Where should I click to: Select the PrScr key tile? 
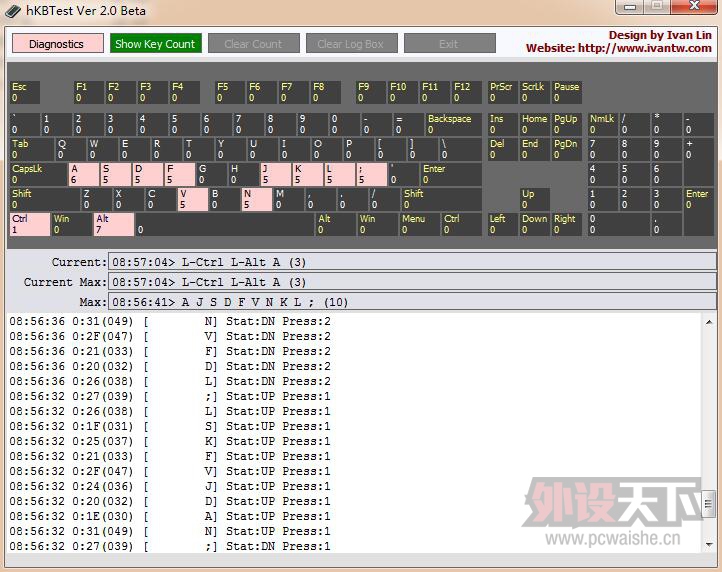(x=502, y=93)
